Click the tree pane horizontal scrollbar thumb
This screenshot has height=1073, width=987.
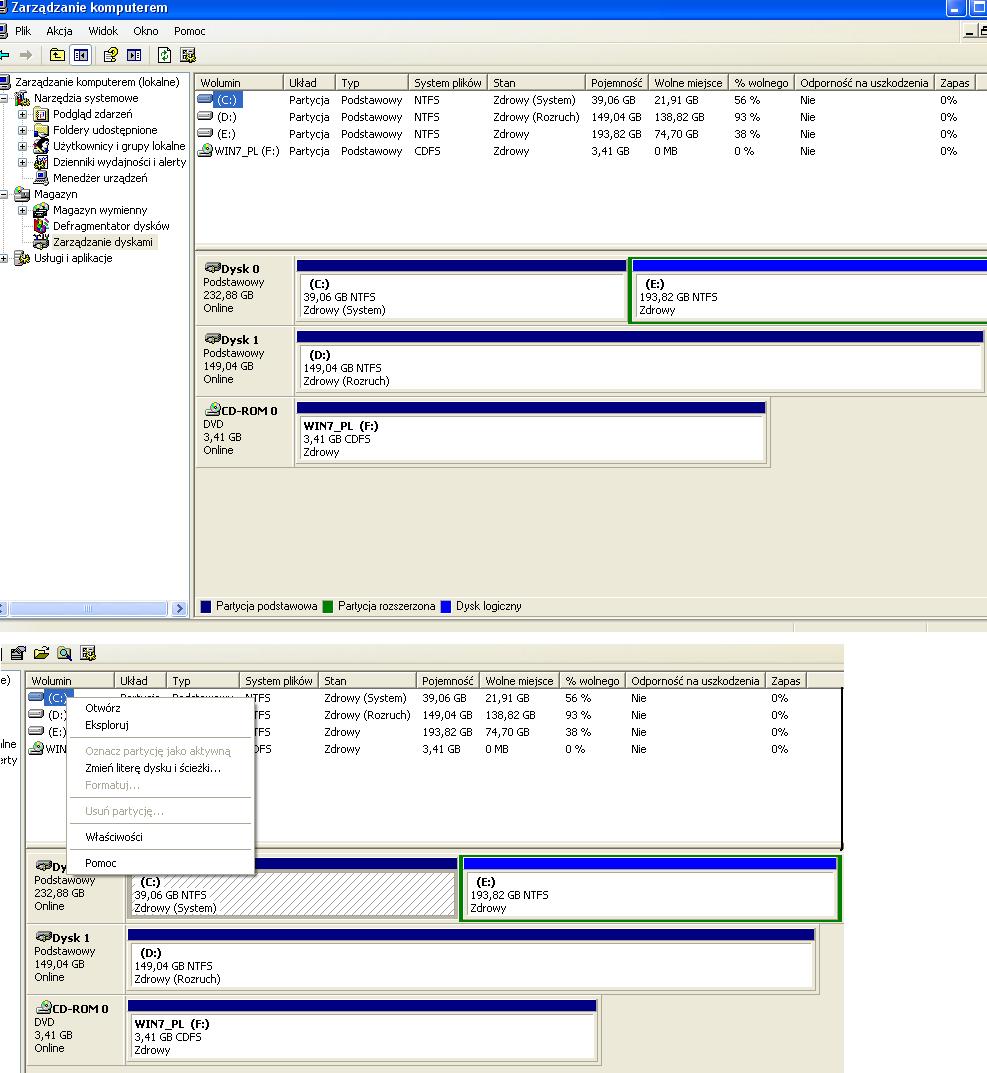coord(88,608)
